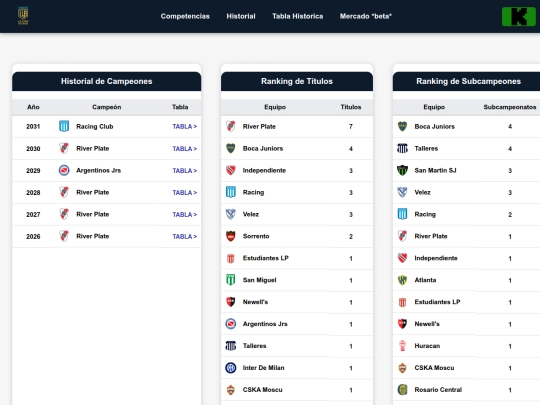
Task: Click Subcampeonatos column header
Action: (x=510, y=107)
